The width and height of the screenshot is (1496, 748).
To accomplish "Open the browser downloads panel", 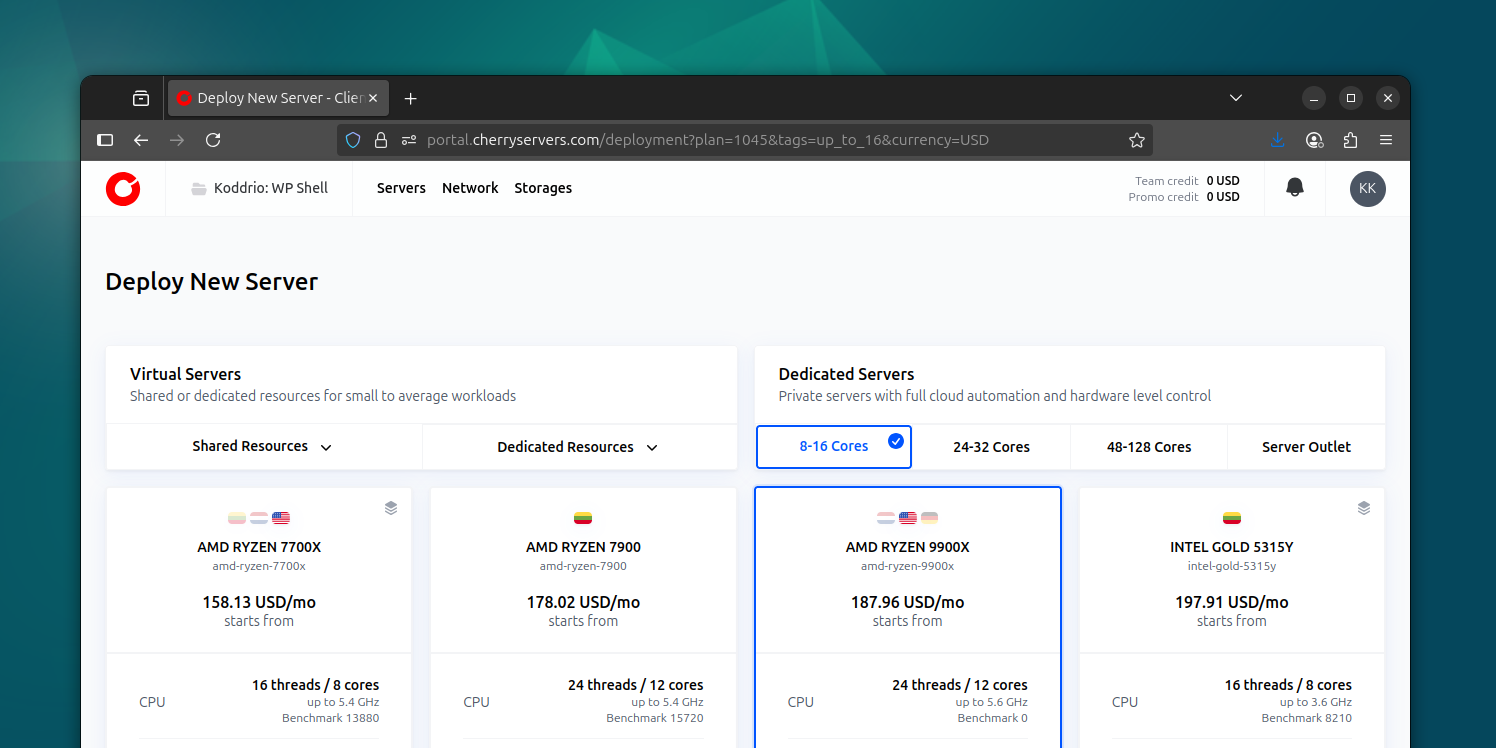I will pos(1277,140).
